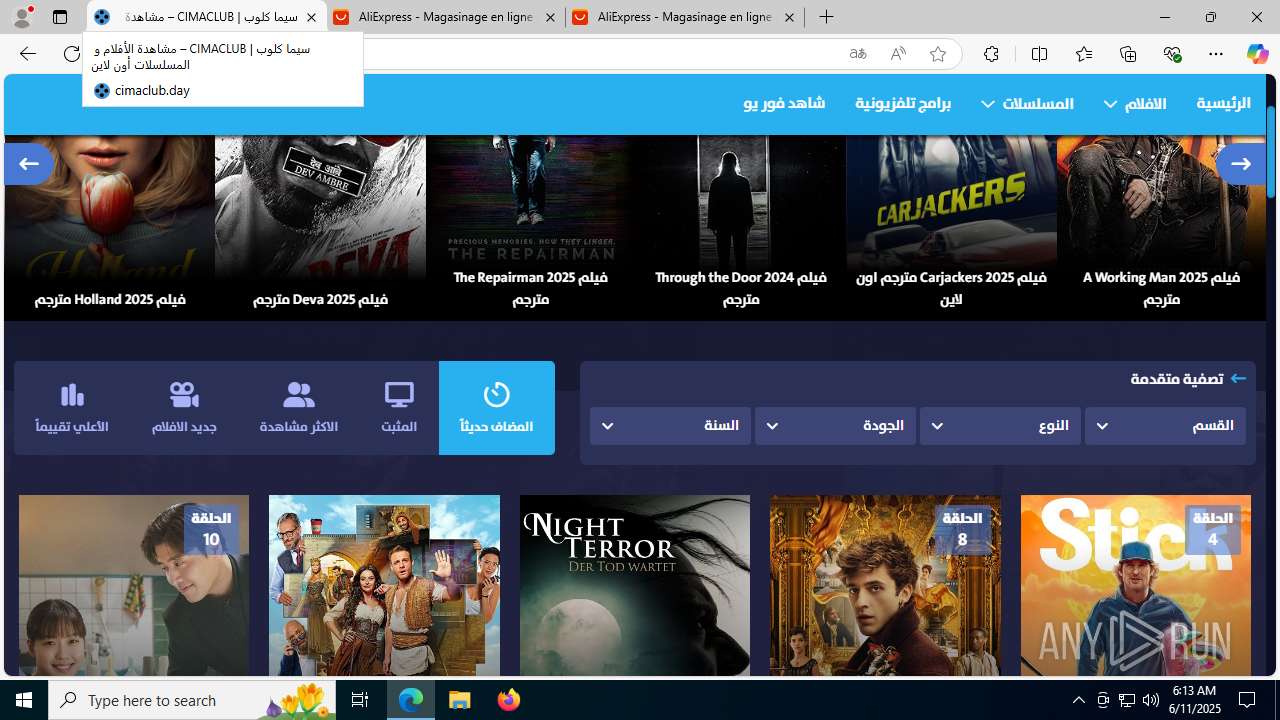Click the carousel right arrow button
This screenshot has height=720, width=1280.
click(x=1241, y=163)
